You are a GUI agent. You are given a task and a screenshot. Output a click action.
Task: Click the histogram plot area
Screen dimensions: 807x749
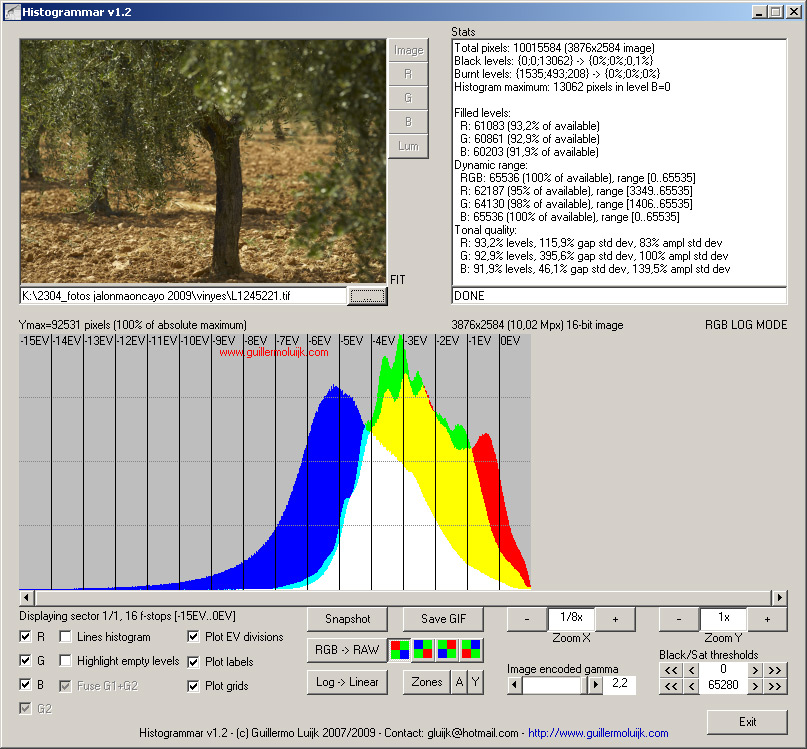(275, 462)
